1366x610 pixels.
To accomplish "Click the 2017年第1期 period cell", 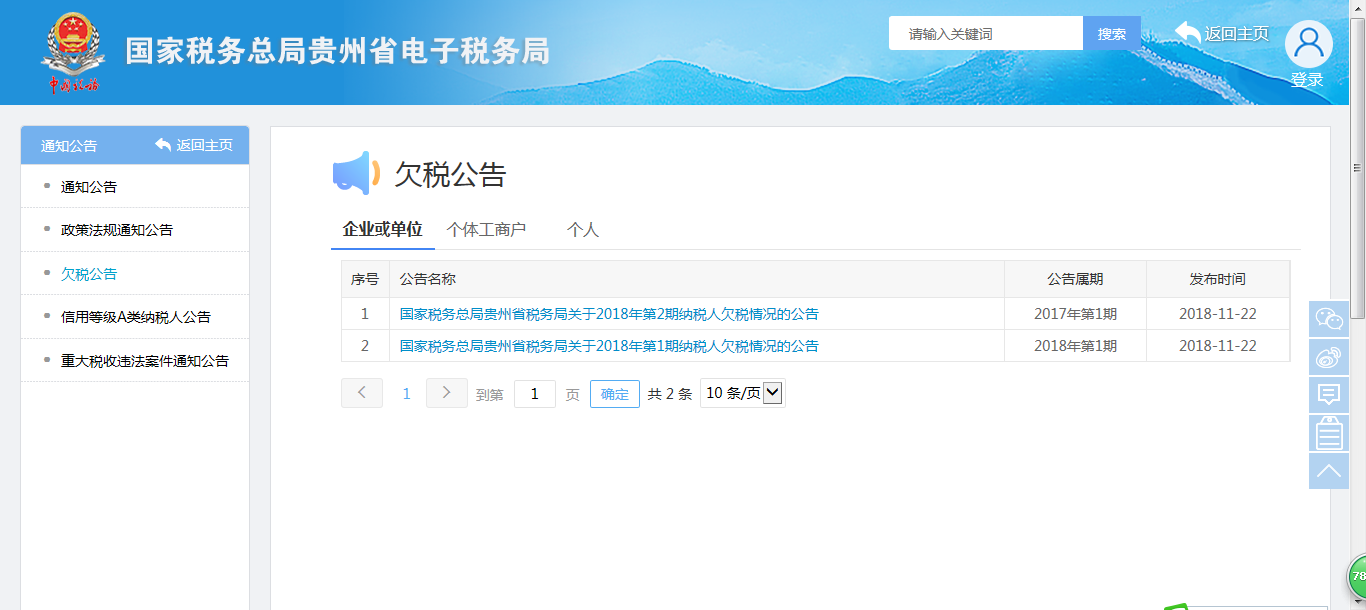I will 1076,314.
